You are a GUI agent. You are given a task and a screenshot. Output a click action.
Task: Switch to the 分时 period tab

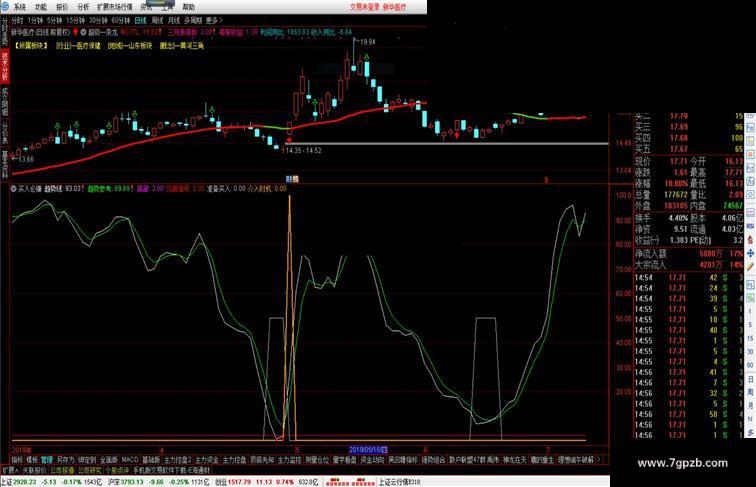(17, 20)
